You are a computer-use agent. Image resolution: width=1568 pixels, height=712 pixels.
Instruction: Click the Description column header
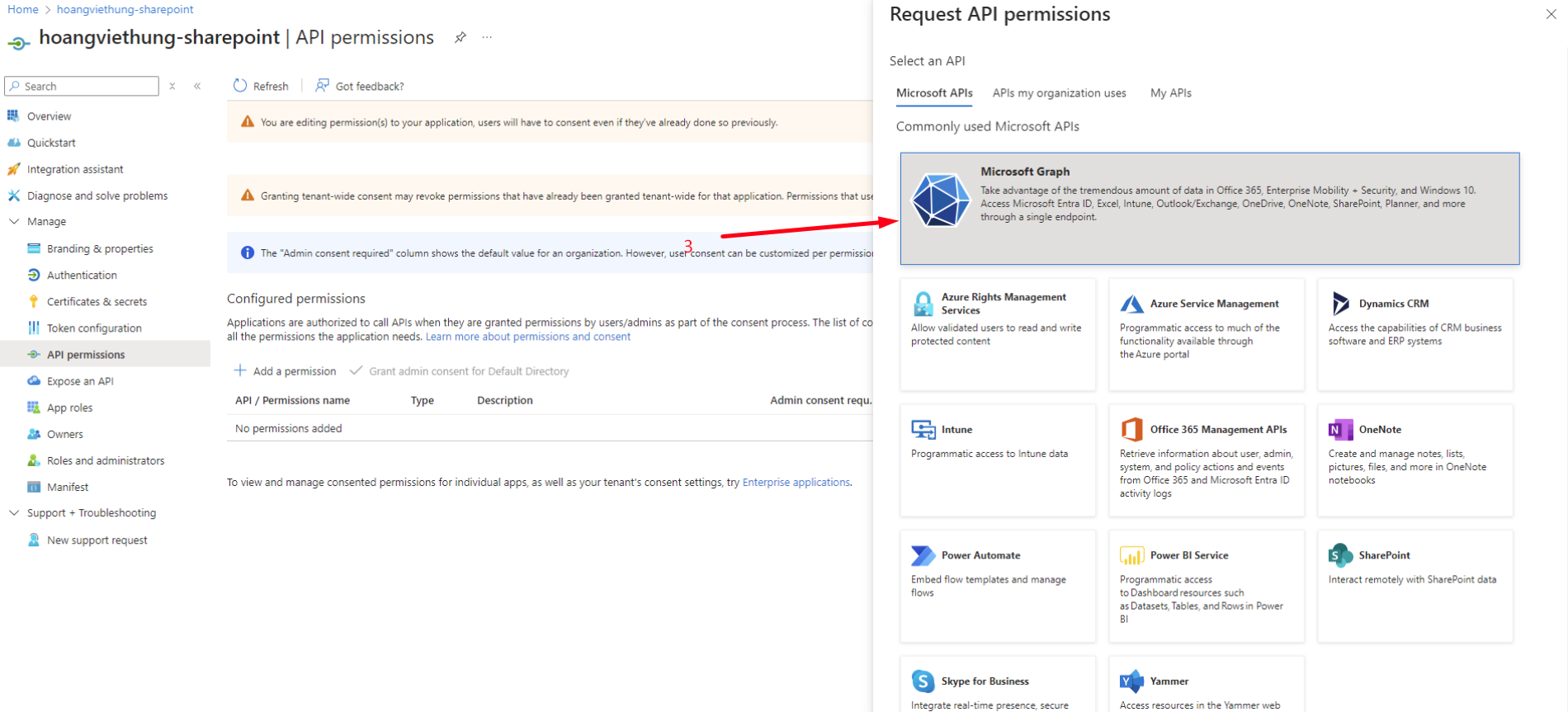click(505, 400)
